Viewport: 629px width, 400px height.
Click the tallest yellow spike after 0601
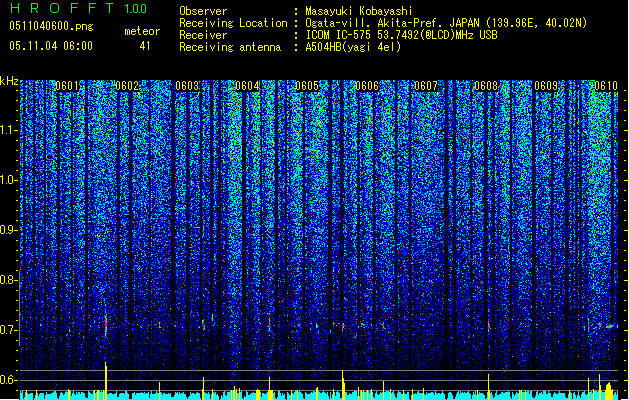(106, 381)
